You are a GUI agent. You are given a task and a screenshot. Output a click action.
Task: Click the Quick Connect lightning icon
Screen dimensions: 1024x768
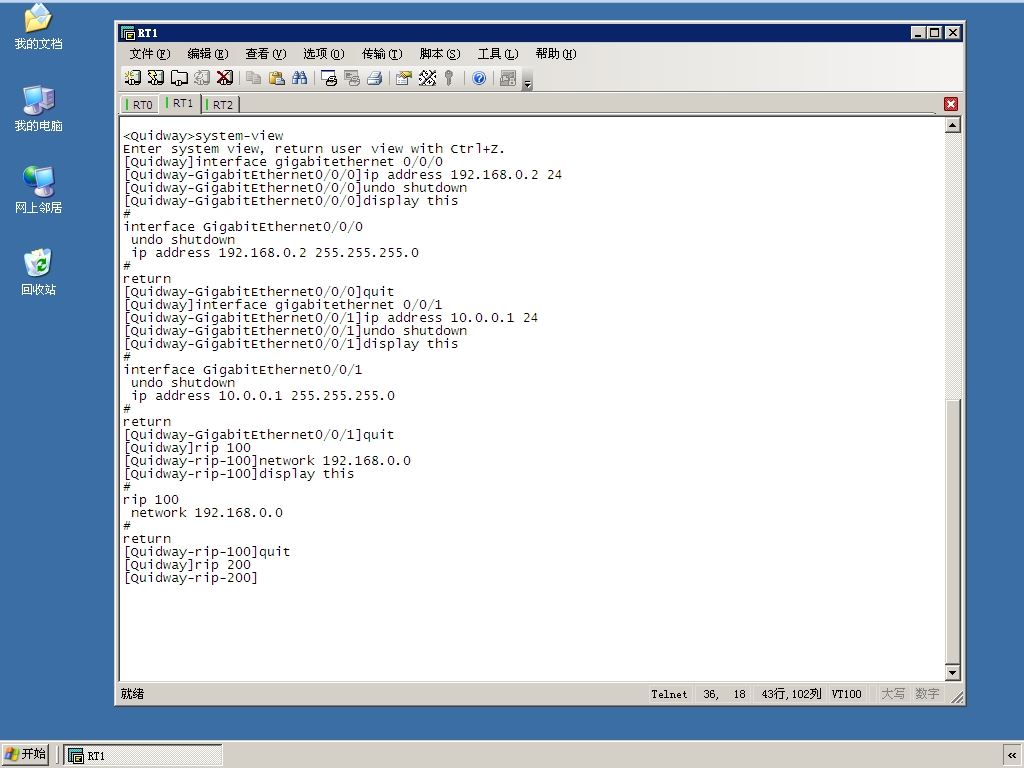coord(155,78)
